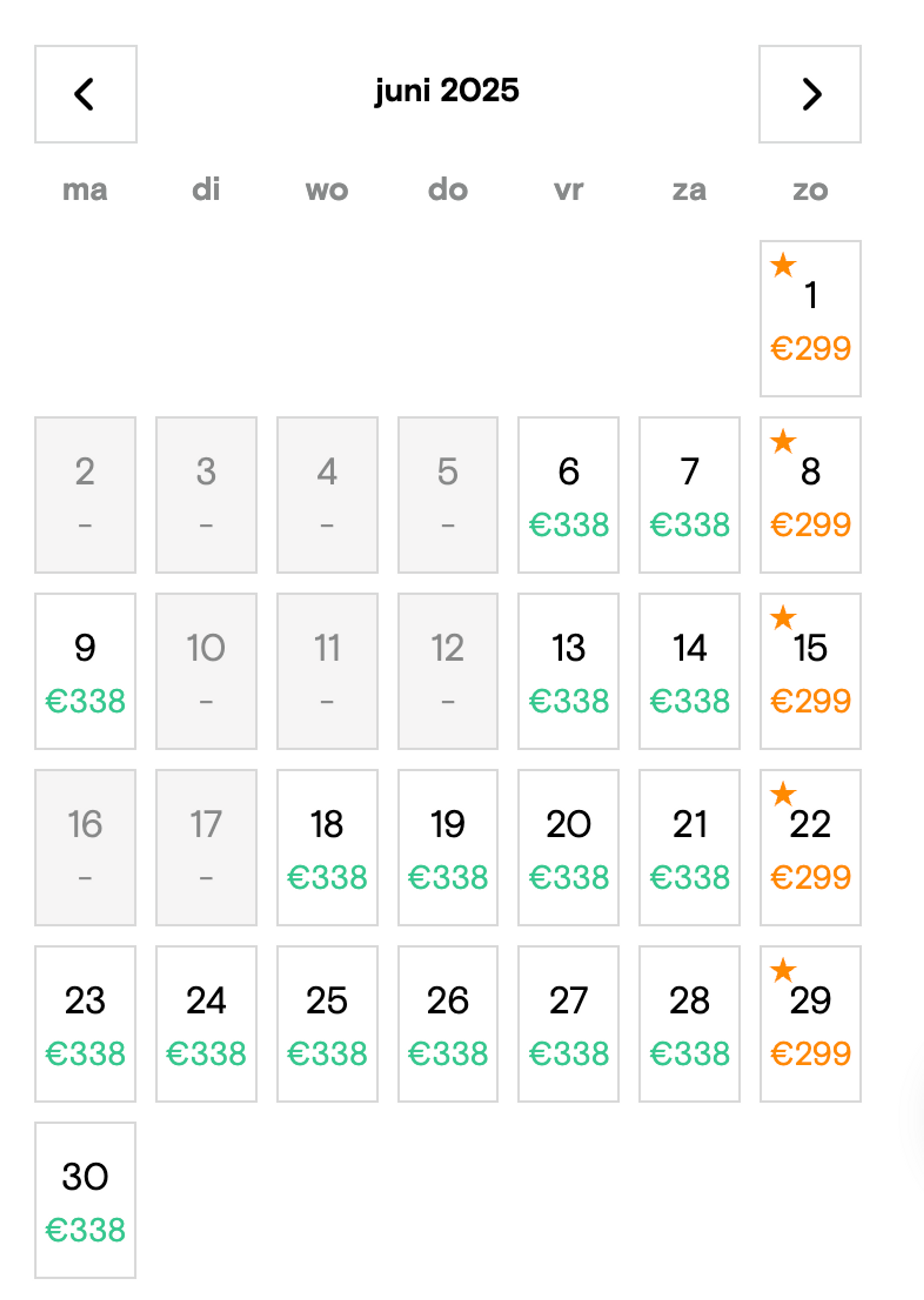Select June 6 priced at €338
Image resolution: width=924 pixels, height=1300 pixels.
coord(568,495)
